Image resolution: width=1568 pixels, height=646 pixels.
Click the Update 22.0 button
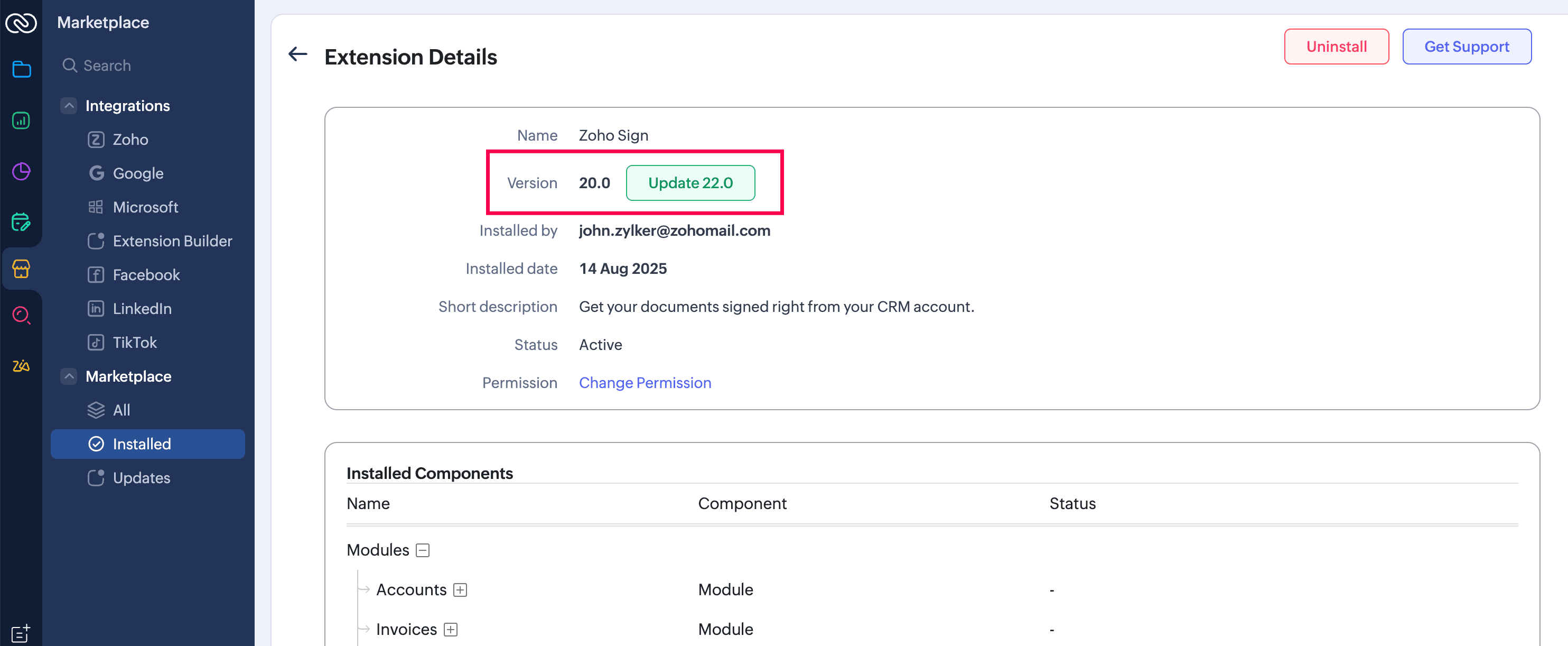[689, 183]
